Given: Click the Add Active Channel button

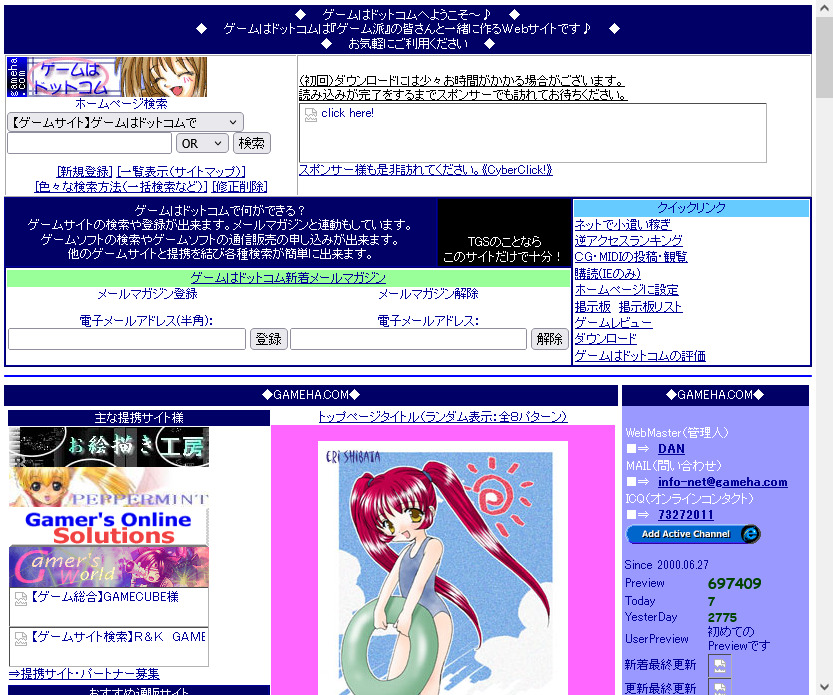Looking at the screenshot, I should coord(693,534).
